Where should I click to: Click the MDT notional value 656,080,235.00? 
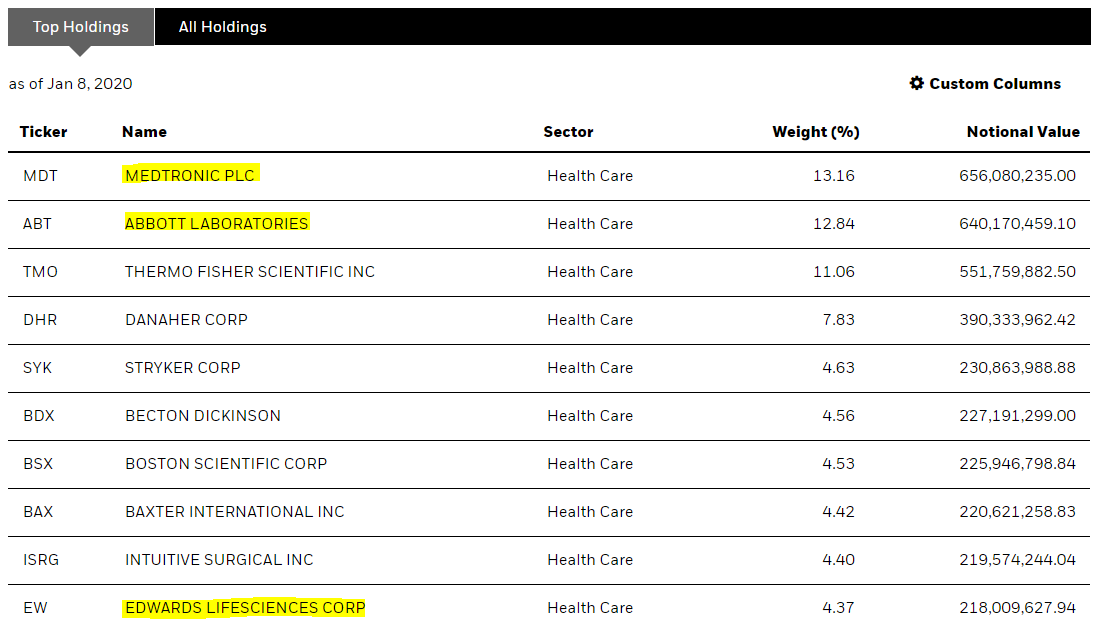click(1017, 176)
